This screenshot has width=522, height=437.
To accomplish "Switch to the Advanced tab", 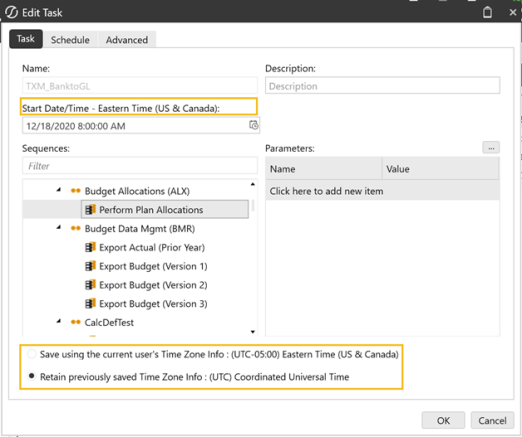I will pos(127,40).
